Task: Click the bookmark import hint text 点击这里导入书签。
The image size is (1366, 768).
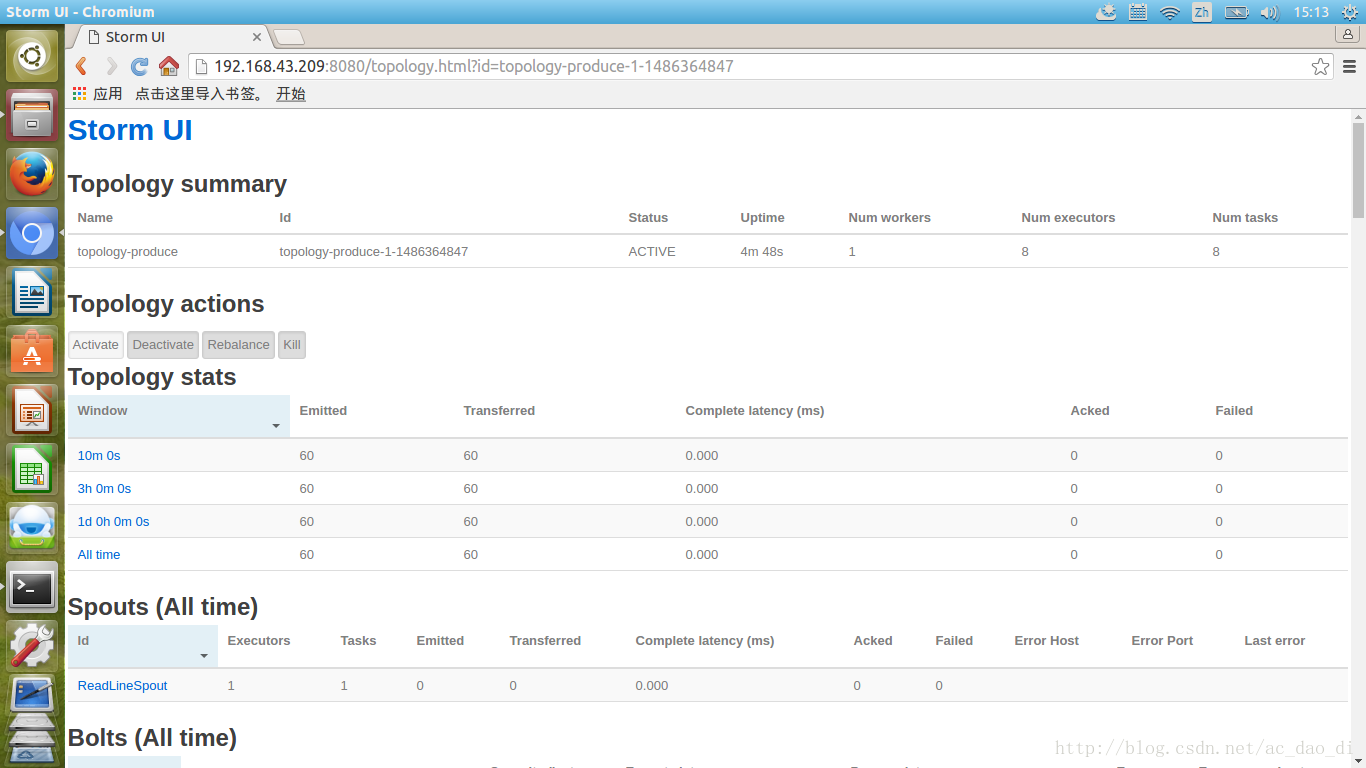Action: tap(202, 93)
